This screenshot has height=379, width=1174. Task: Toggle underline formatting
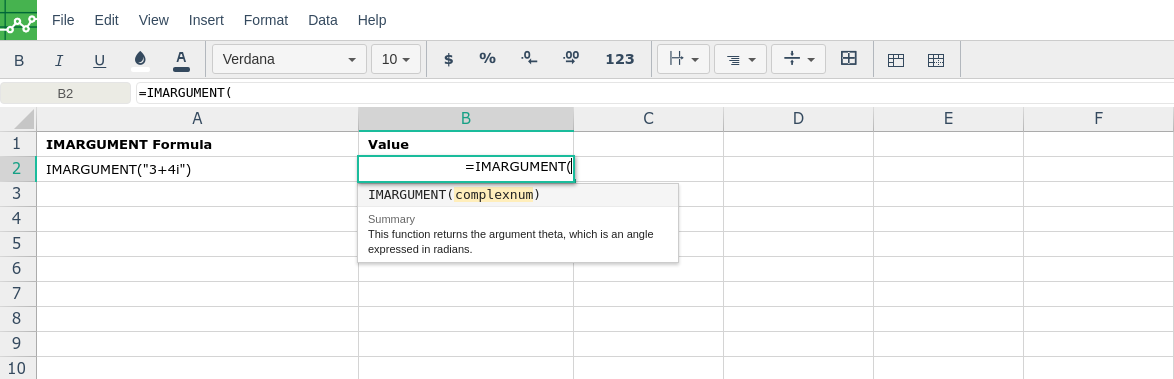pos(100,60)
